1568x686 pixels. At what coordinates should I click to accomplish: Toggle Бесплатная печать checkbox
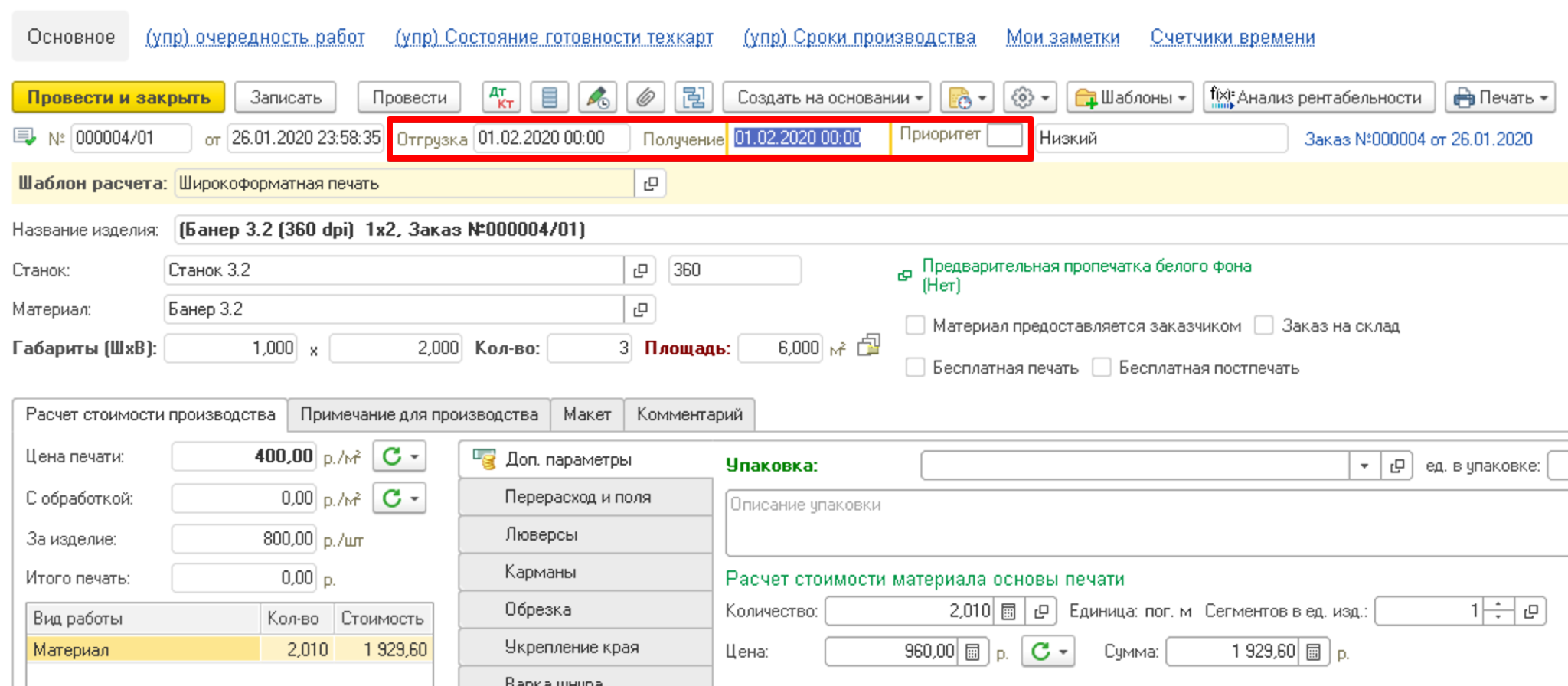click(x=915, y=367)
